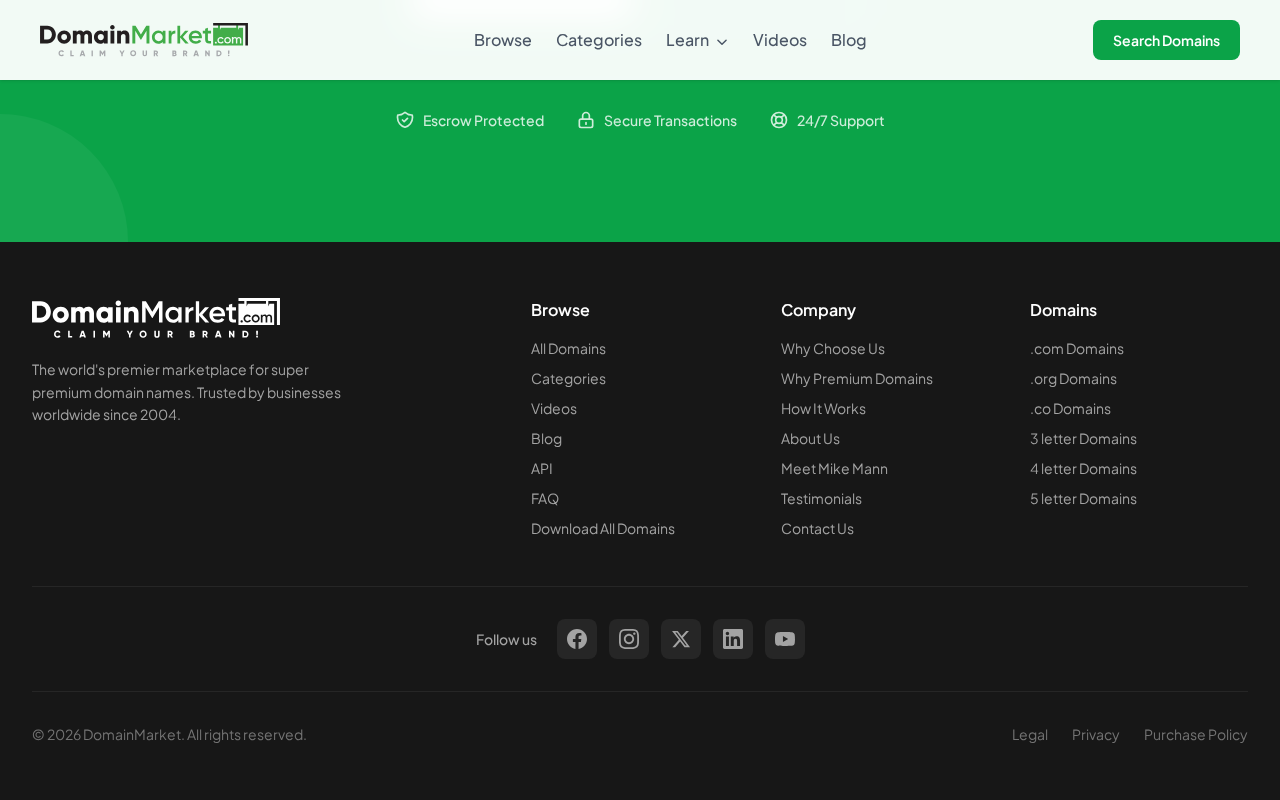Open the Meet Mike Mann link
The height and width of the screenshot is (800, 1280).
point(834,469)
